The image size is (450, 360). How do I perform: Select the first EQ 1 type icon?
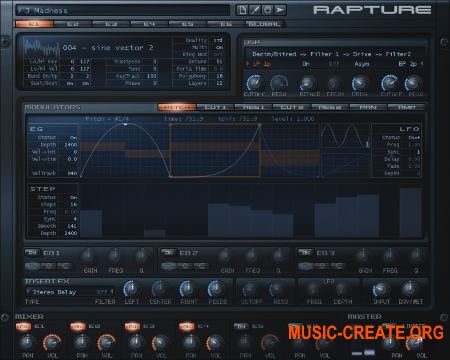tap(32, 266)
